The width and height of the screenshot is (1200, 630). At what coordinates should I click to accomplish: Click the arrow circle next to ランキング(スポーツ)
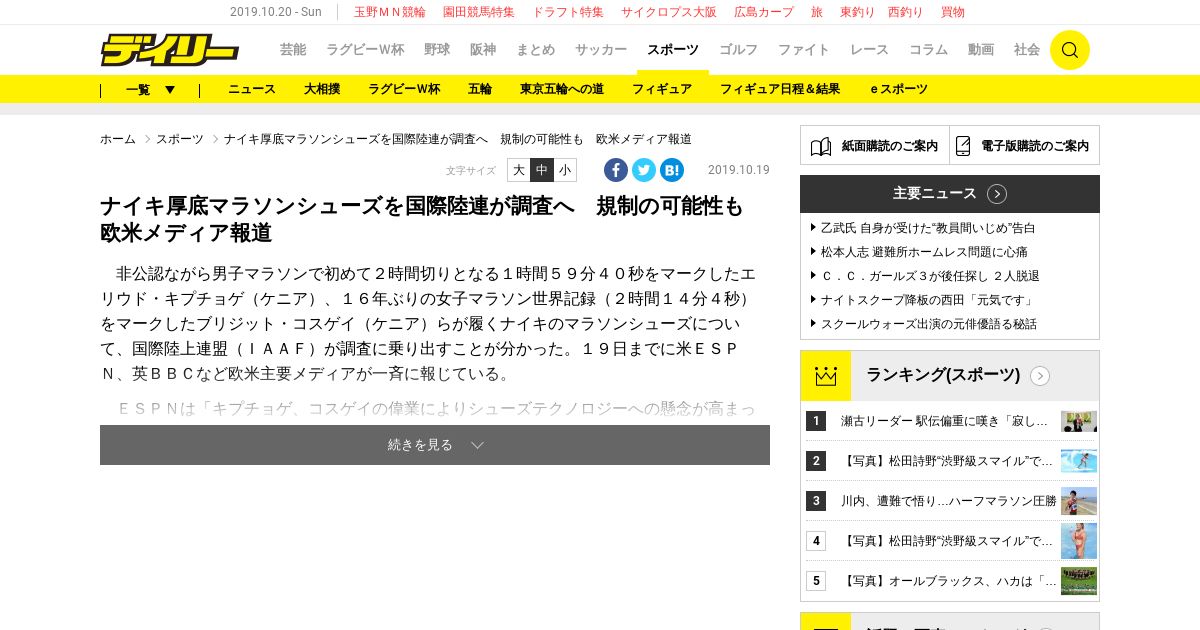pos(1040,376)
